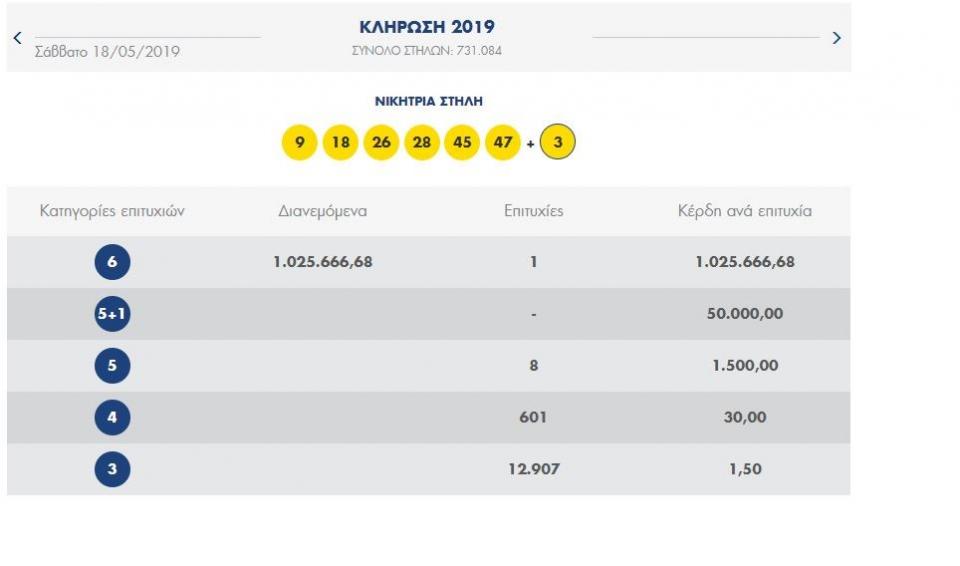Click the ΚΛΗΡΩΣΗ 2019 title
Screen dimensions: 960x566
(x=427, y=27)
